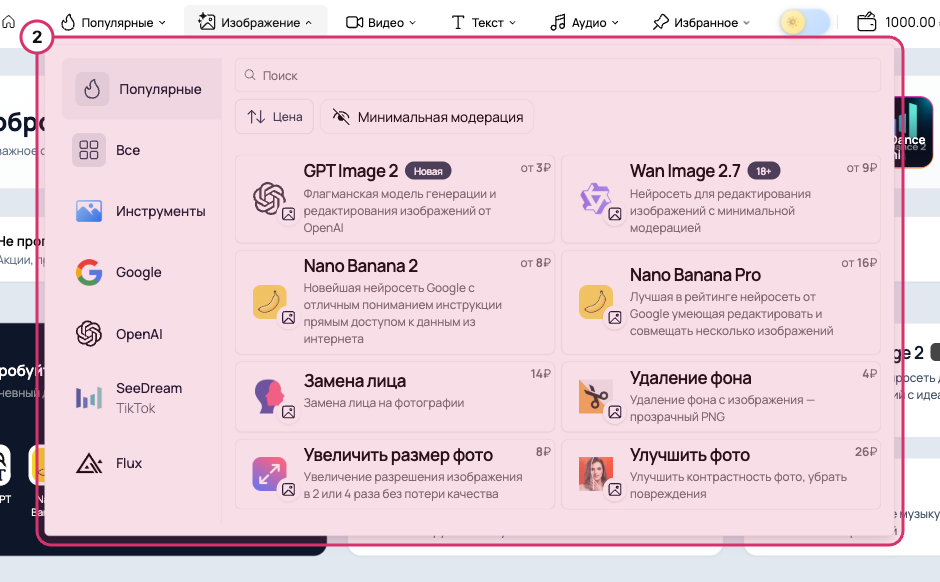Image resolution: width=940 pixels, height=582 pixels.
Task: Click the от 3₽ price on GPT Image 2
Action: (535, 168)
